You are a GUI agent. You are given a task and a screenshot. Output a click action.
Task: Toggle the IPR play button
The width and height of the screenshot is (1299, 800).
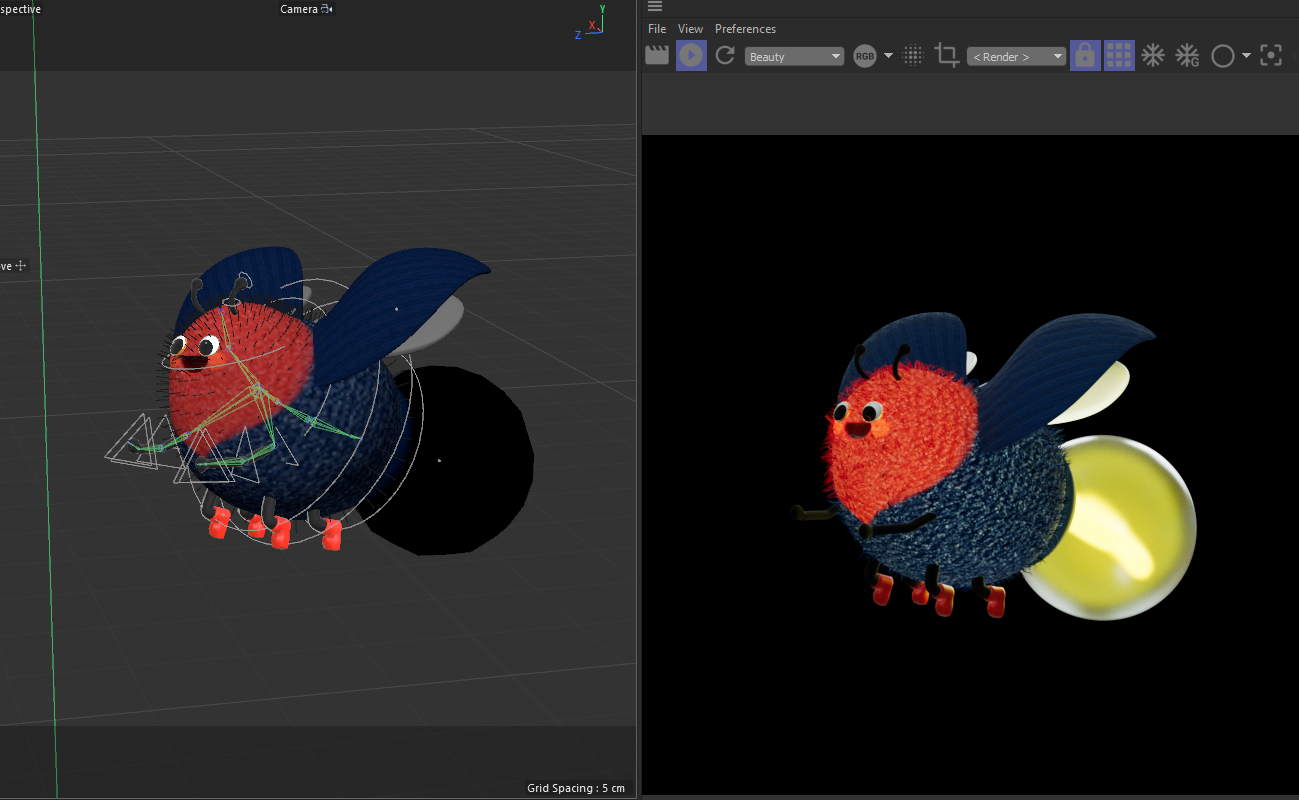tap(691, 55)
